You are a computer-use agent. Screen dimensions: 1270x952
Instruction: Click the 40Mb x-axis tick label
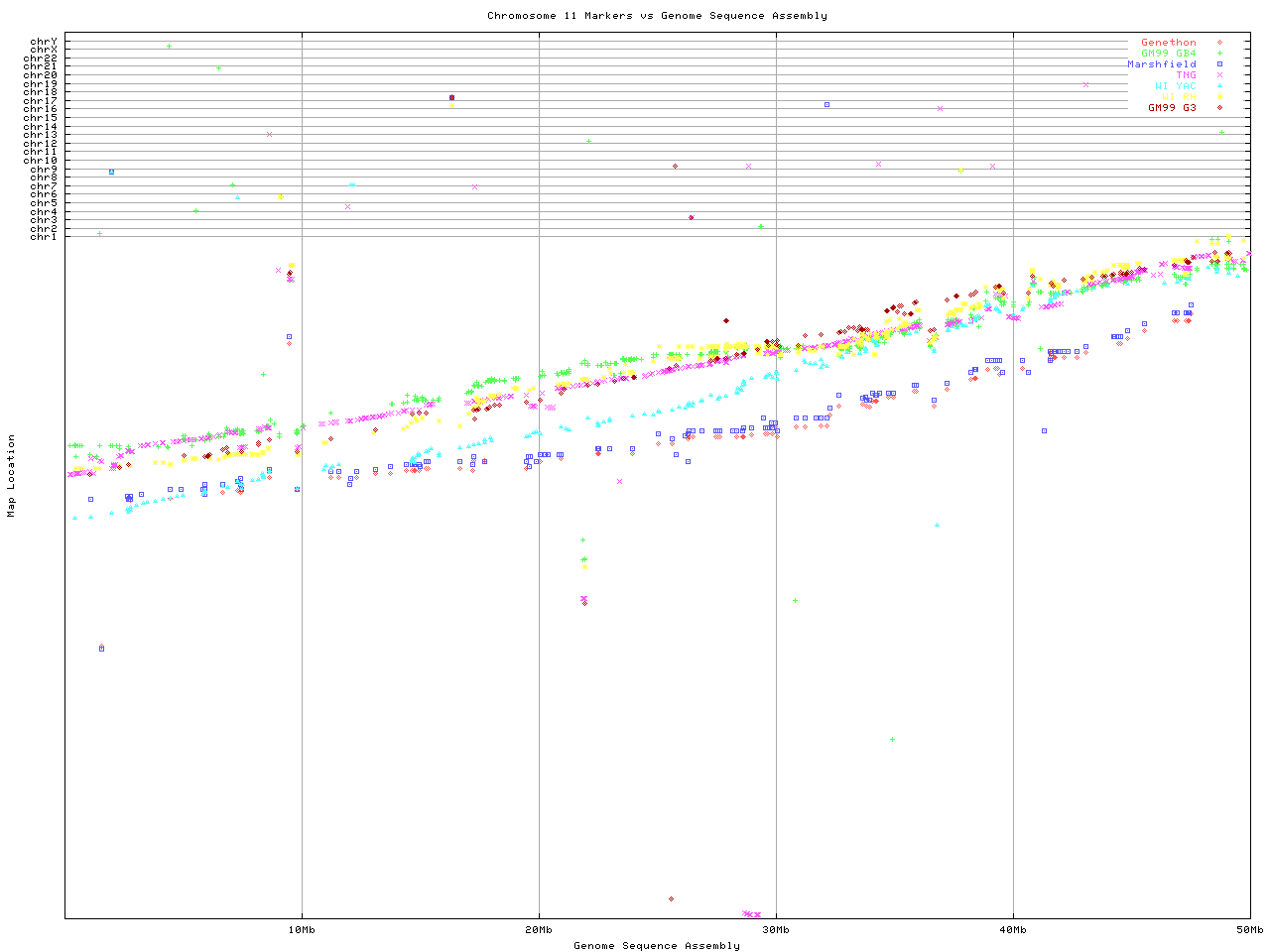pyautogui.click(x=1013, y=930)
